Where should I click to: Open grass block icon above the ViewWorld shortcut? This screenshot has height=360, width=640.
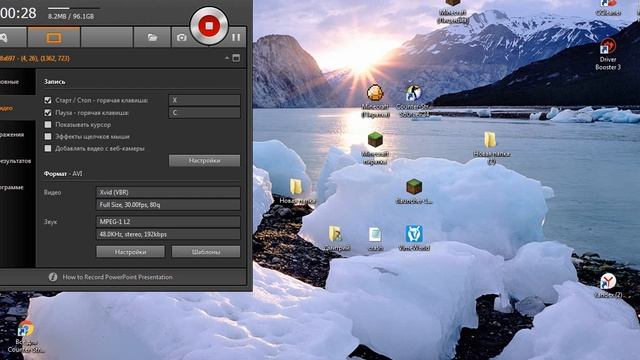coord(414,191)
